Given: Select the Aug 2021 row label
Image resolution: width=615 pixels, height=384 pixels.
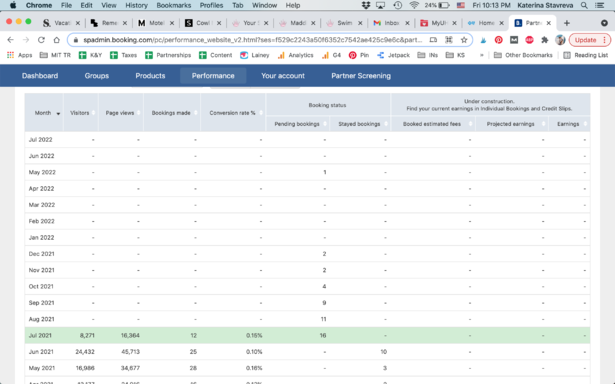Looking at the screenshot, I should [x=42, y=319].
